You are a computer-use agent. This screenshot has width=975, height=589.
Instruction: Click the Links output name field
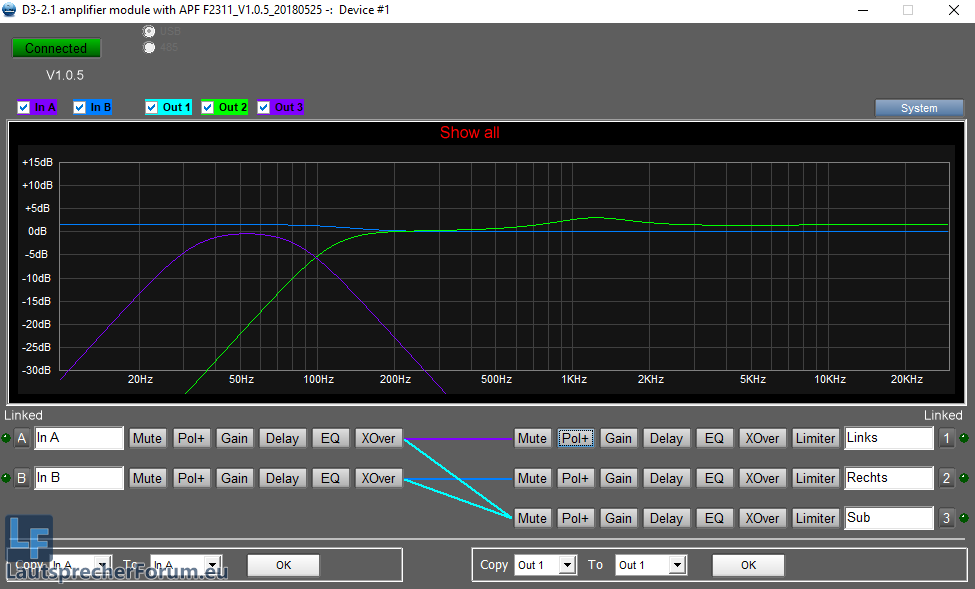888,438
